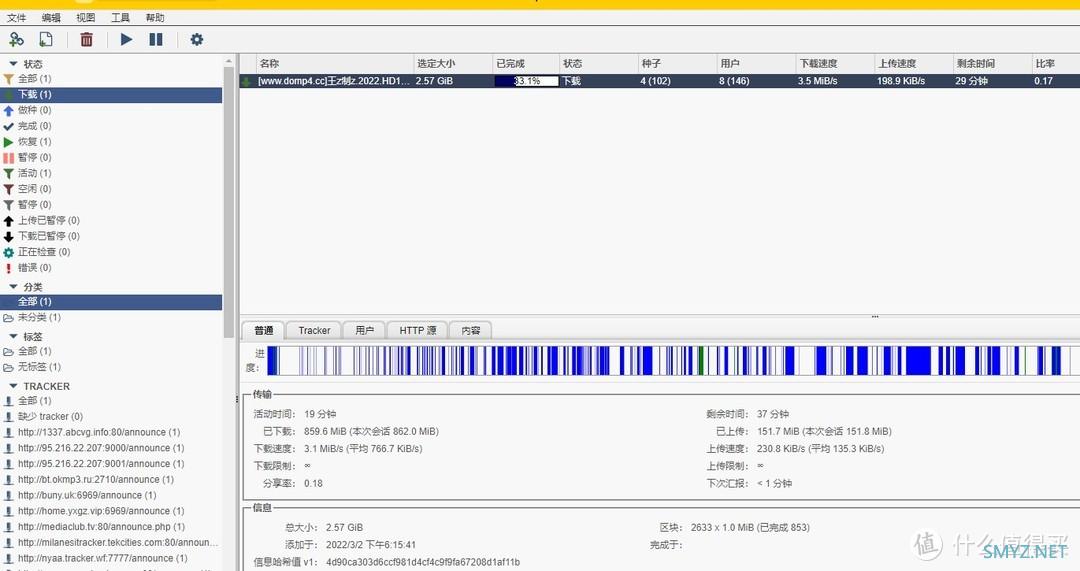Collapse the 状态 sidebar section

pos(13,63)
